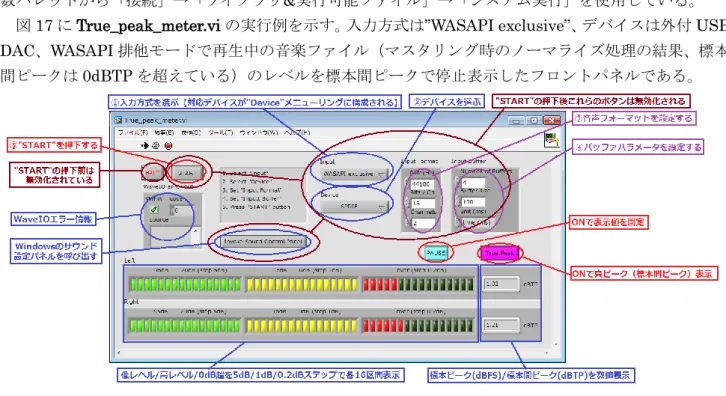Click the Right dBTP value field 1.21

501,325
